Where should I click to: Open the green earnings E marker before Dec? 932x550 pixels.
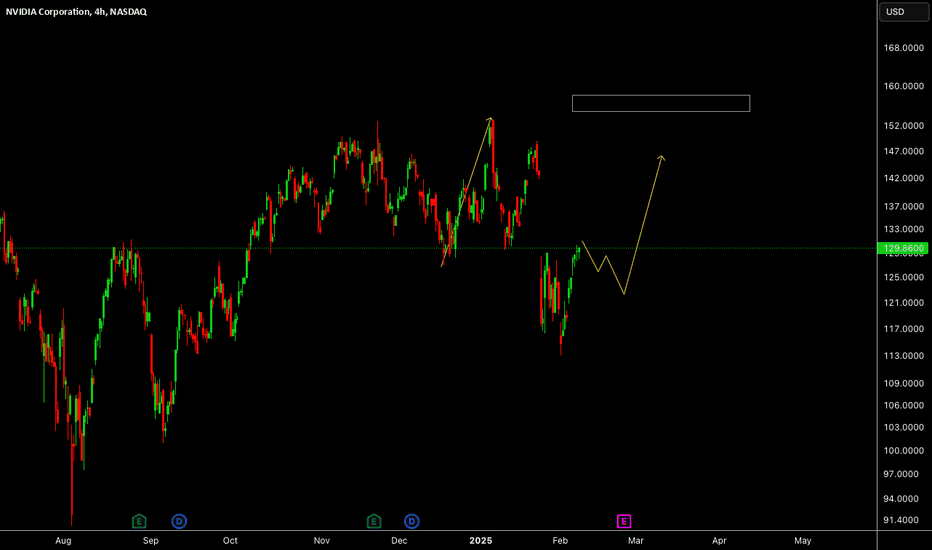click(x=373, y=521)
